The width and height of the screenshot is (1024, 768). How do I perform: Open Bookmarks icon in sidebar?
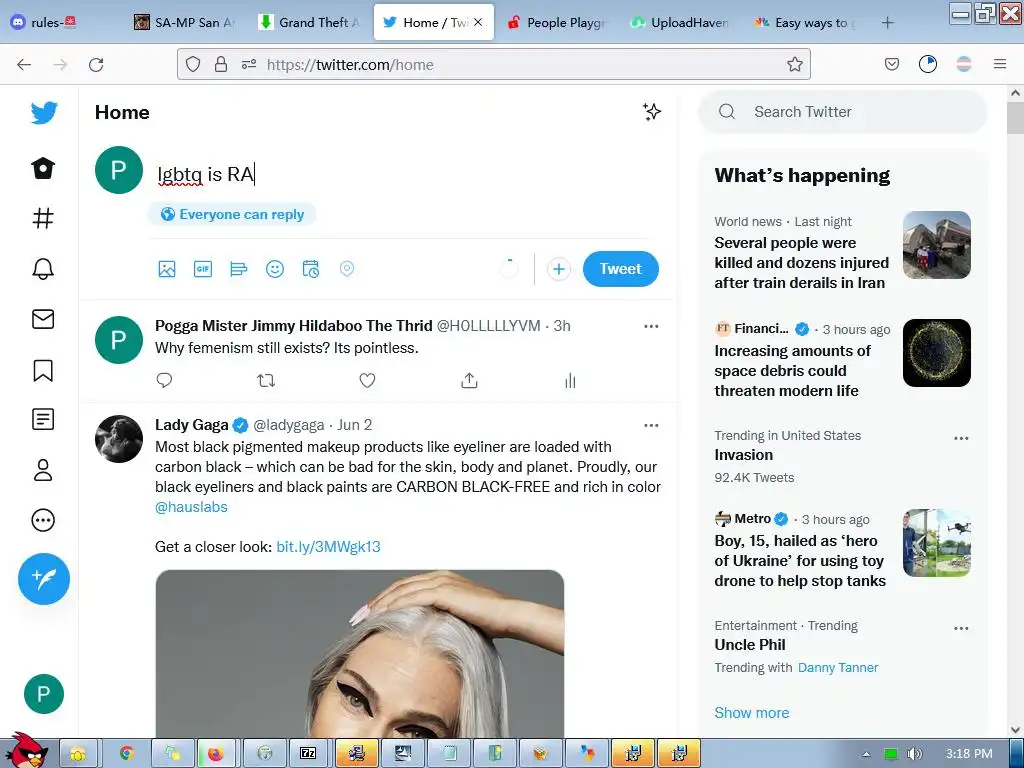tap(43, 370)
